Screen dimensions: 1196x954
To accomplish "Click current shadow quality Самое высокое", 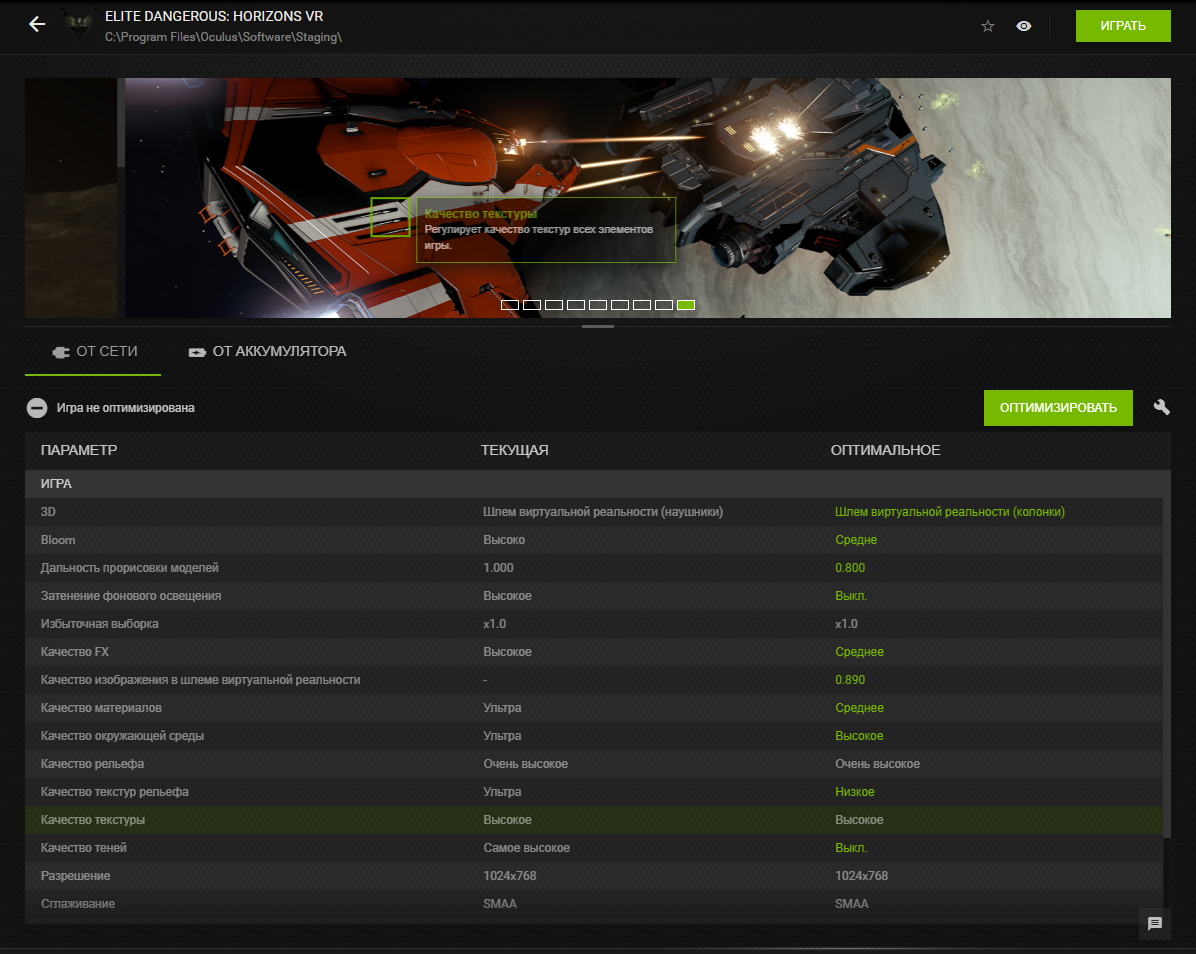I will 526,848.
